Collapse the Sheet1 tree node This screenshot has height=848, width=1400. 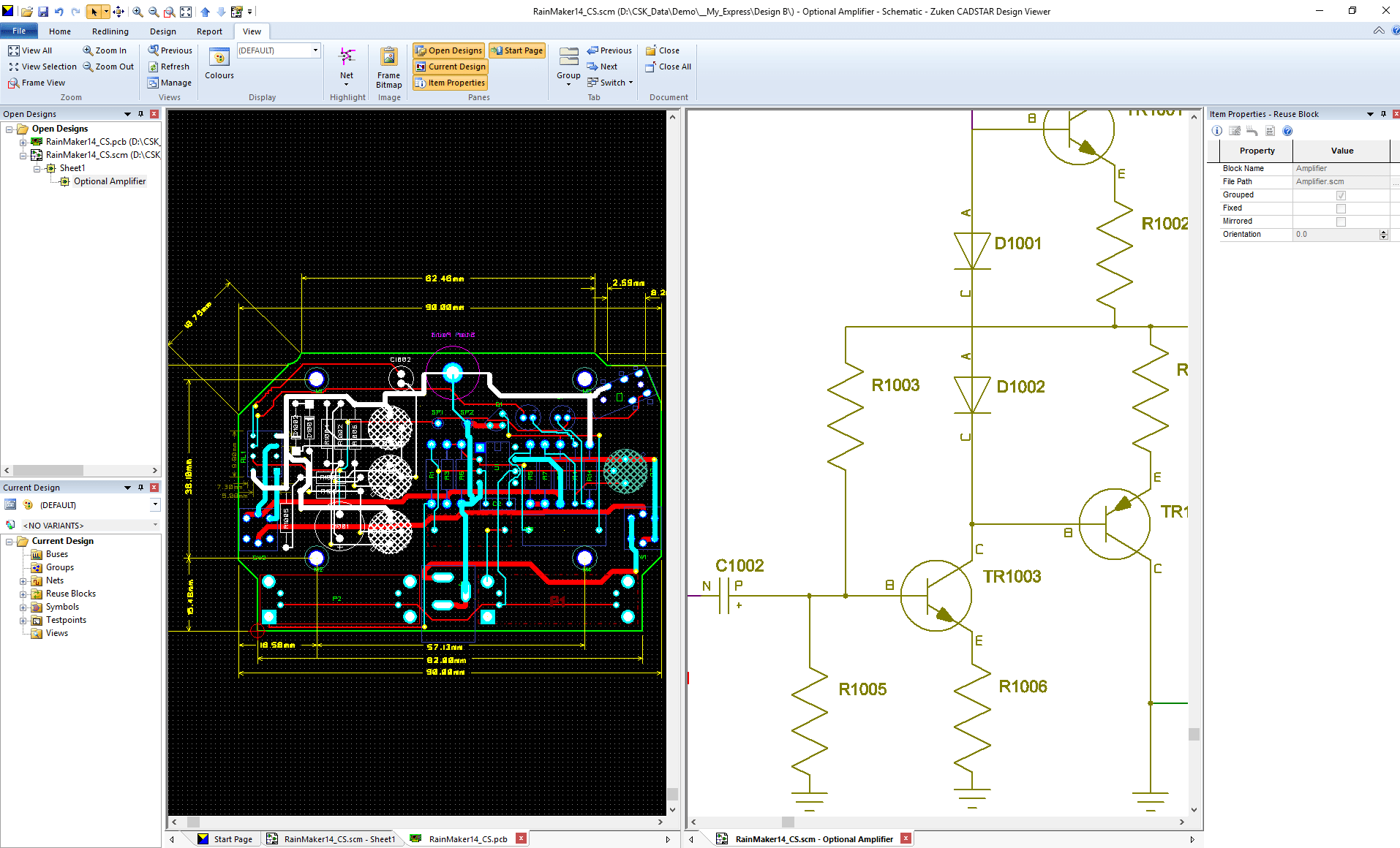pos(37,167)
